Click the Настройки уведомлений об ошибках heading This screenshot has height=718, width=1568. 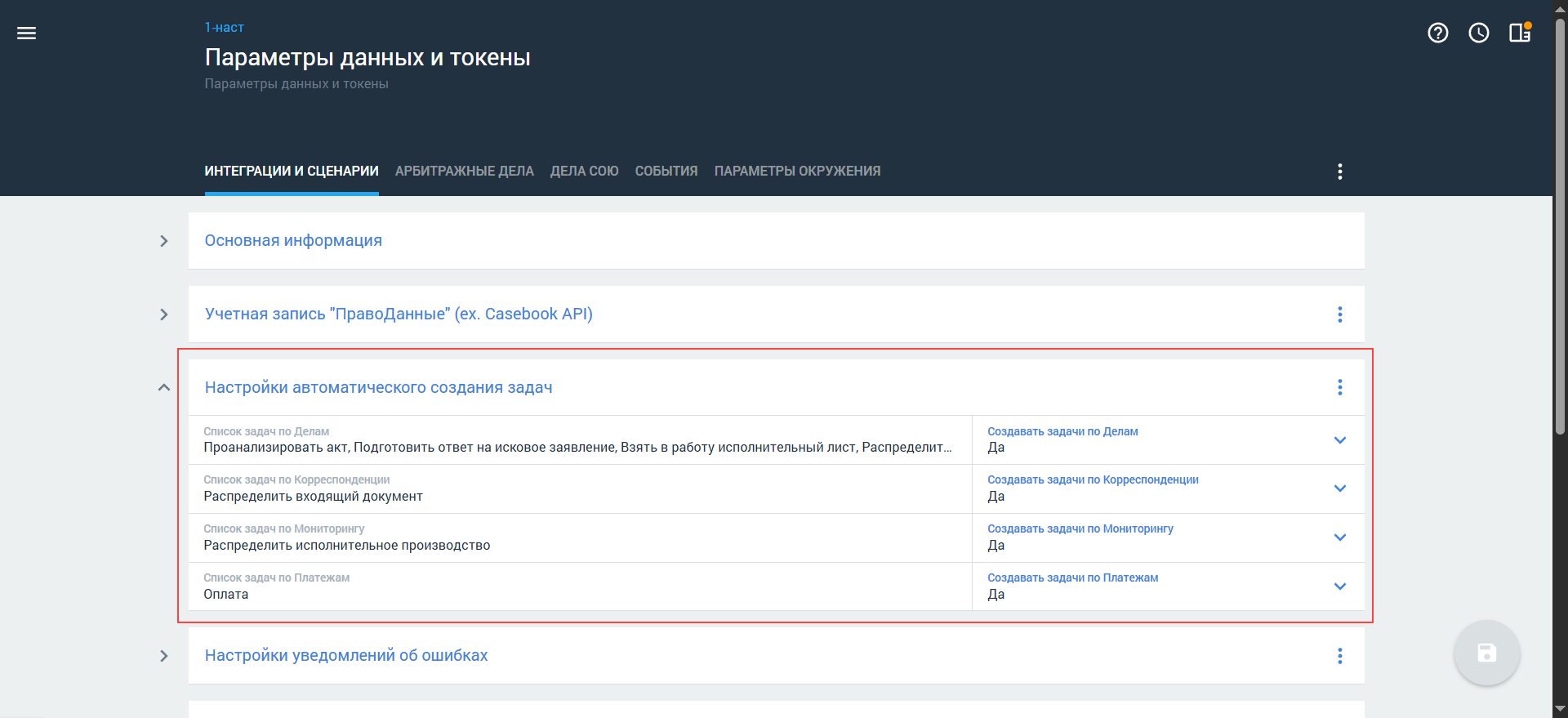tap(346, 656)
